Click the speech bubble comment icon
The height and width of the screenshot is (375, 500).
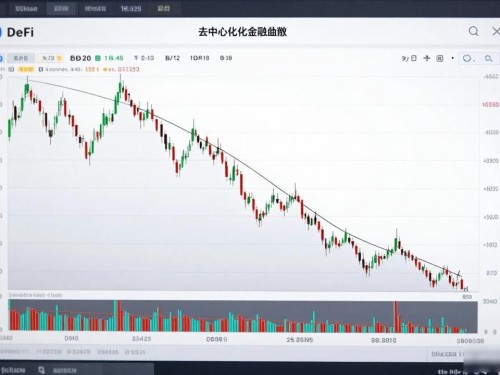pos(467,58)
